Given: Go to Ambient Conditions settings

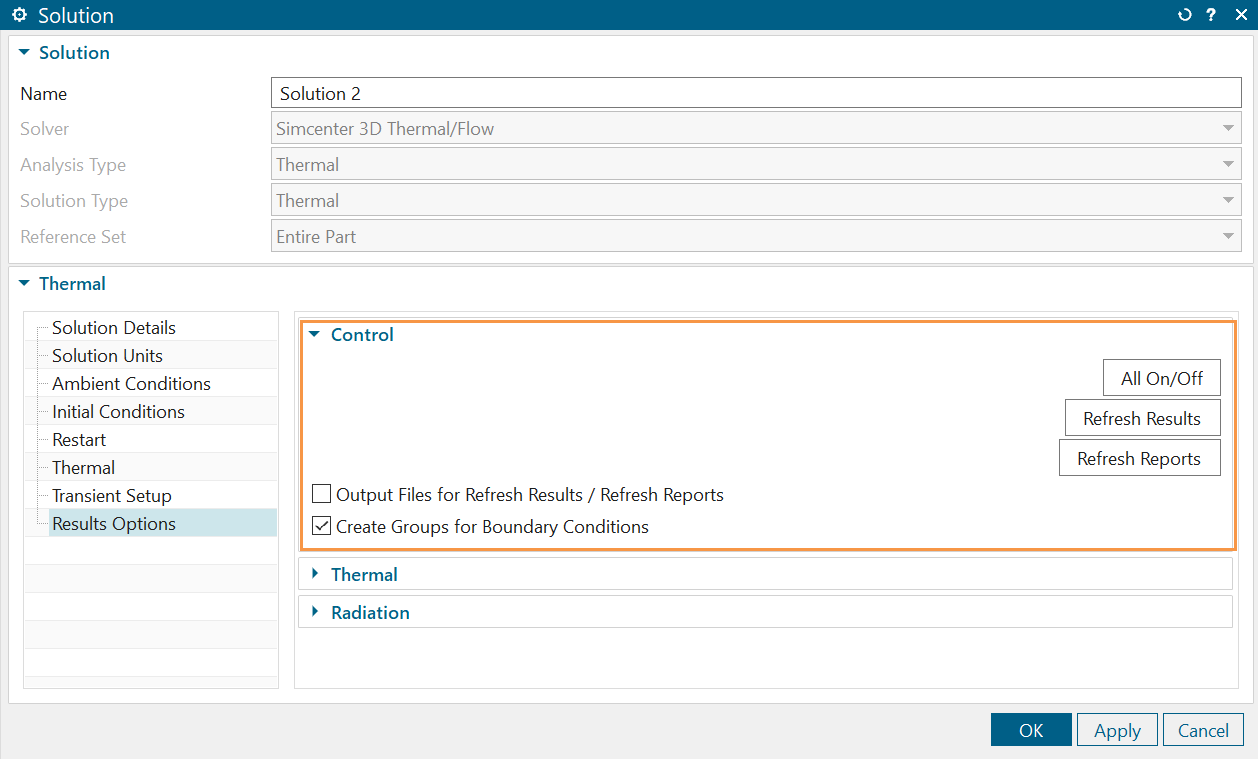Looking at the screenshot, I should pos(131,384).
